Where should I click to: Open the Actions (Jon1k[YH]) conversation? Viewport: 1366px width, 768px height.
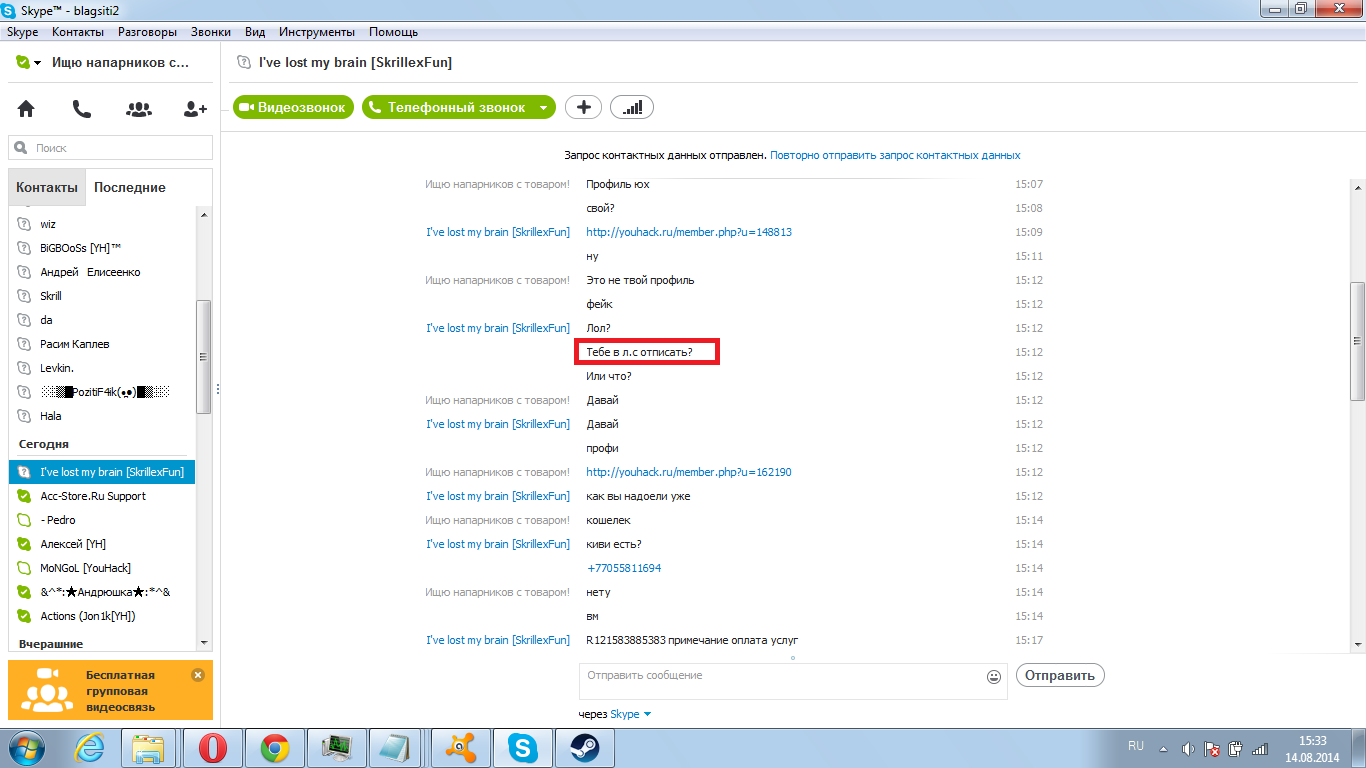coord(102,616)
